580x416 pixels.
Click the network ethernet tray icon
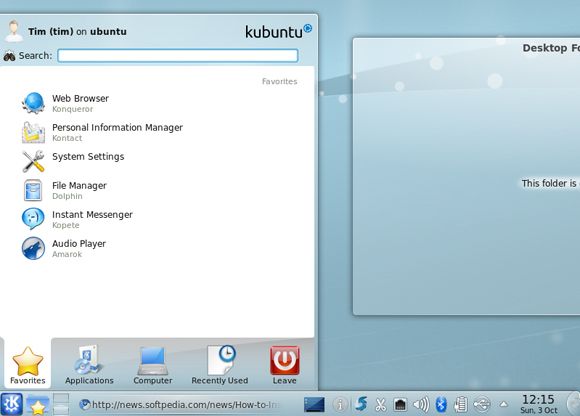point(400,405)
